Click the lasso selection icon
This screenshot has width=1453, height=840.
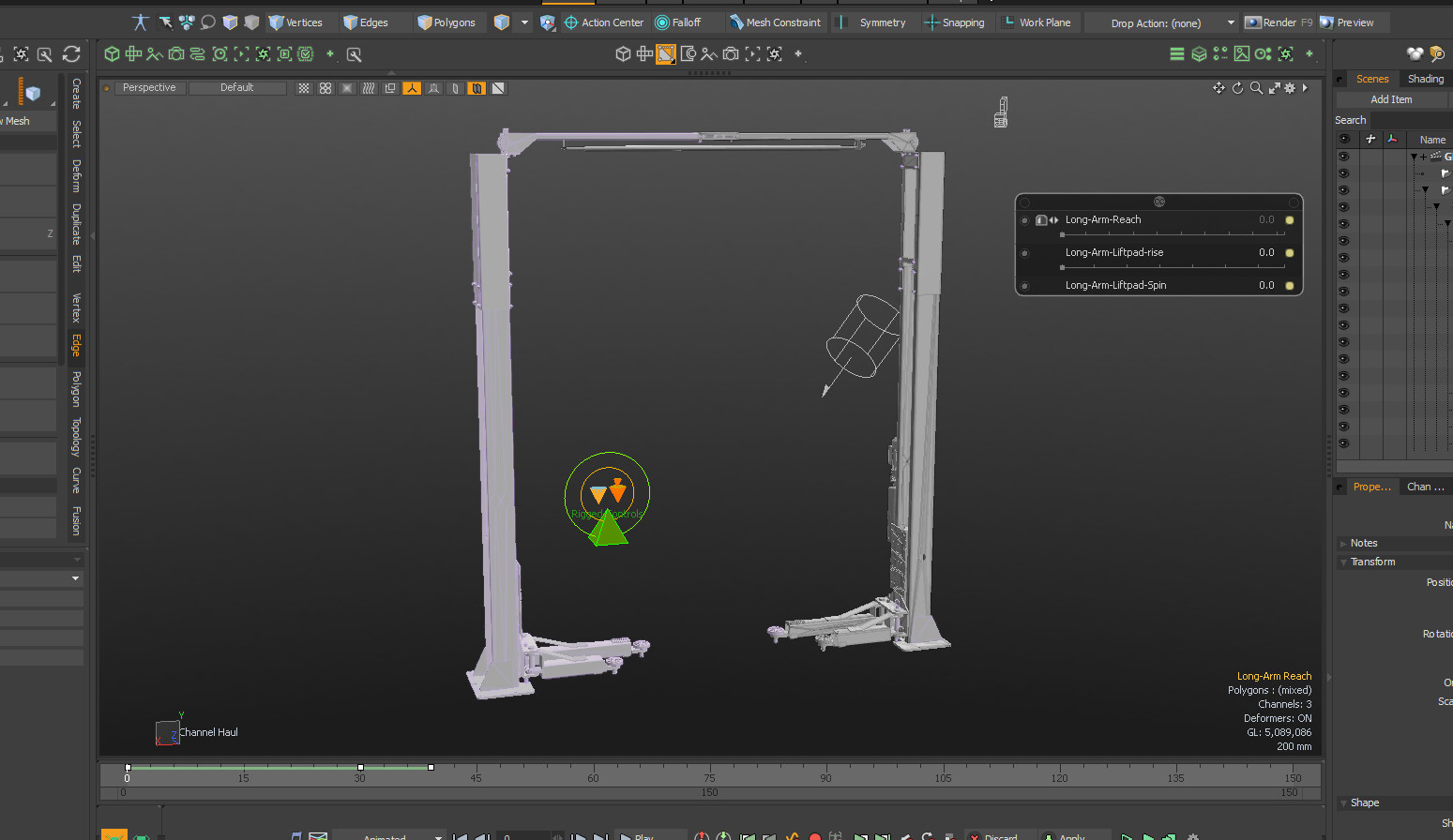coord(208,22)
